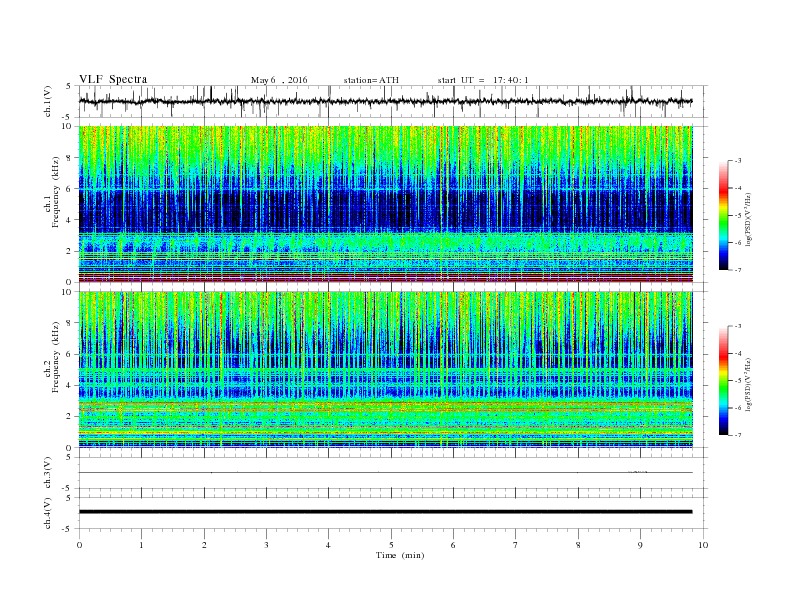The height and width of the screenshot is (612, 792).
Task: Click the 'VLF Spectra' title text
Action: (x=113, y=79)
